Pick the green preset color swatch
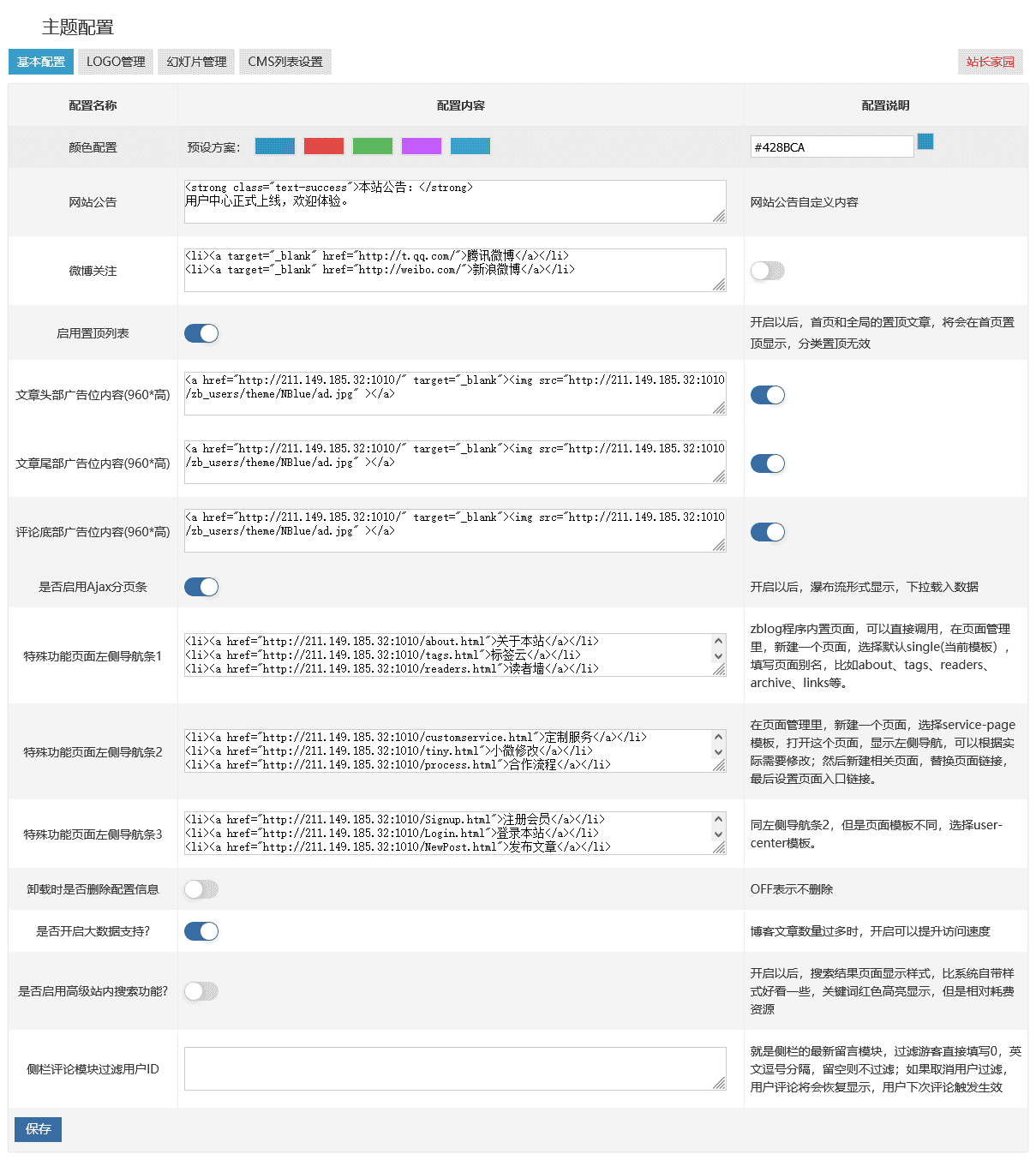 pos(373,146)
